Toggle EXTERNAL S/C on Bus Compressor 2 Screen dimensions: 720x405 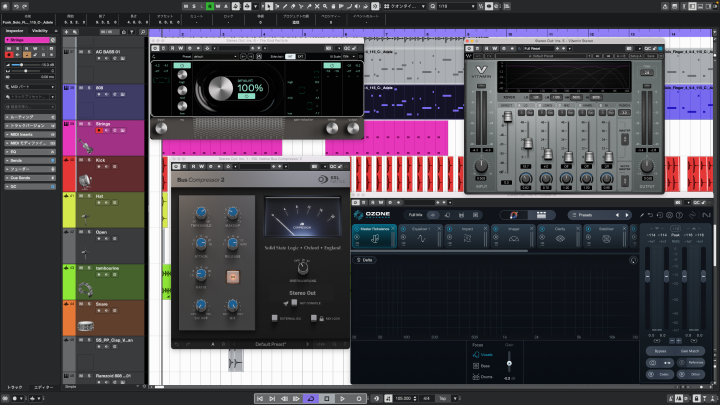click(x=274, y=318)
